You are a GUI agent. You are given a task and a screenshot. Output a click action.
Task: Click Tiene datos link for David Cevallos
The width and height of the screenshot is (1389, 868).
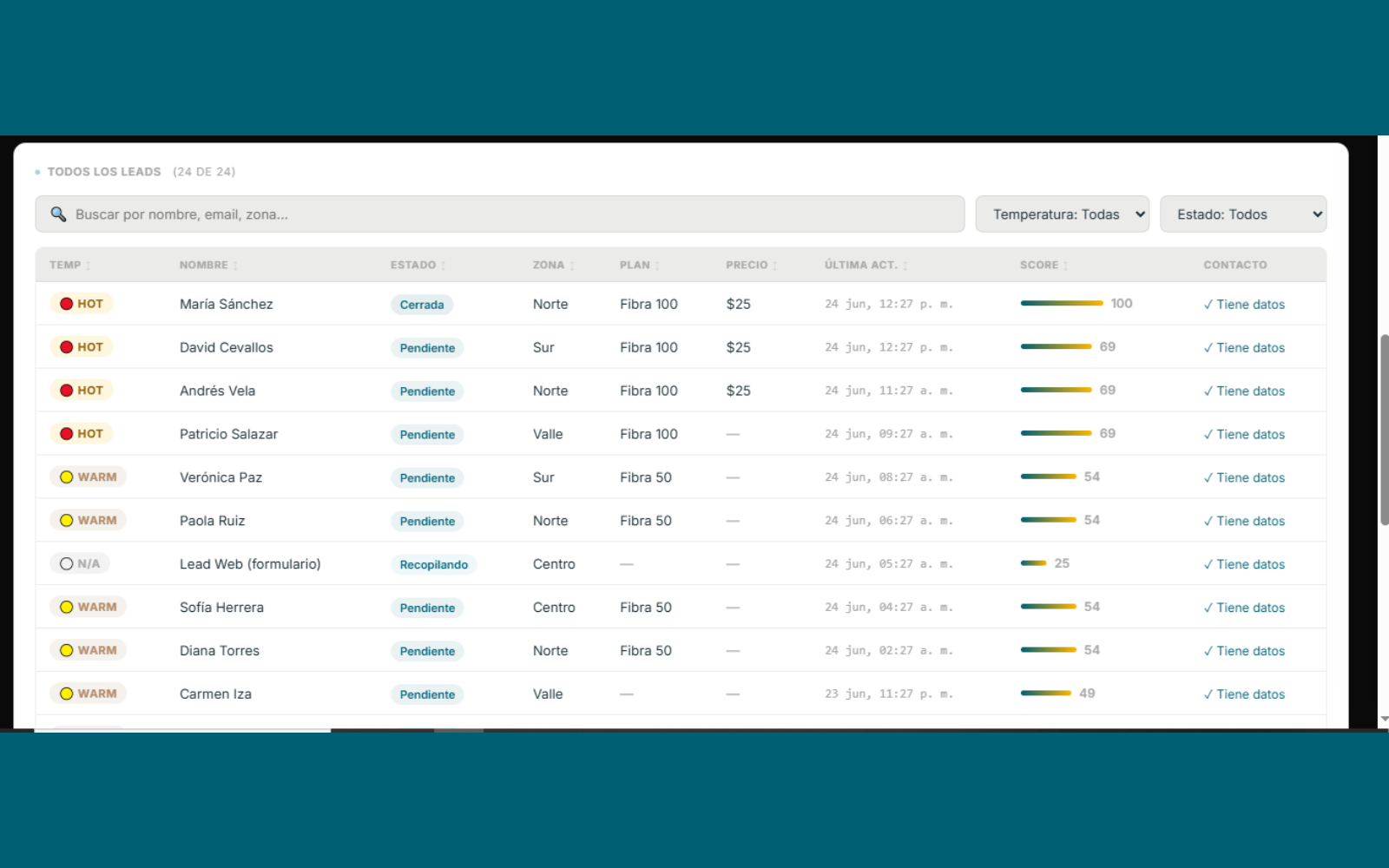1244,347
